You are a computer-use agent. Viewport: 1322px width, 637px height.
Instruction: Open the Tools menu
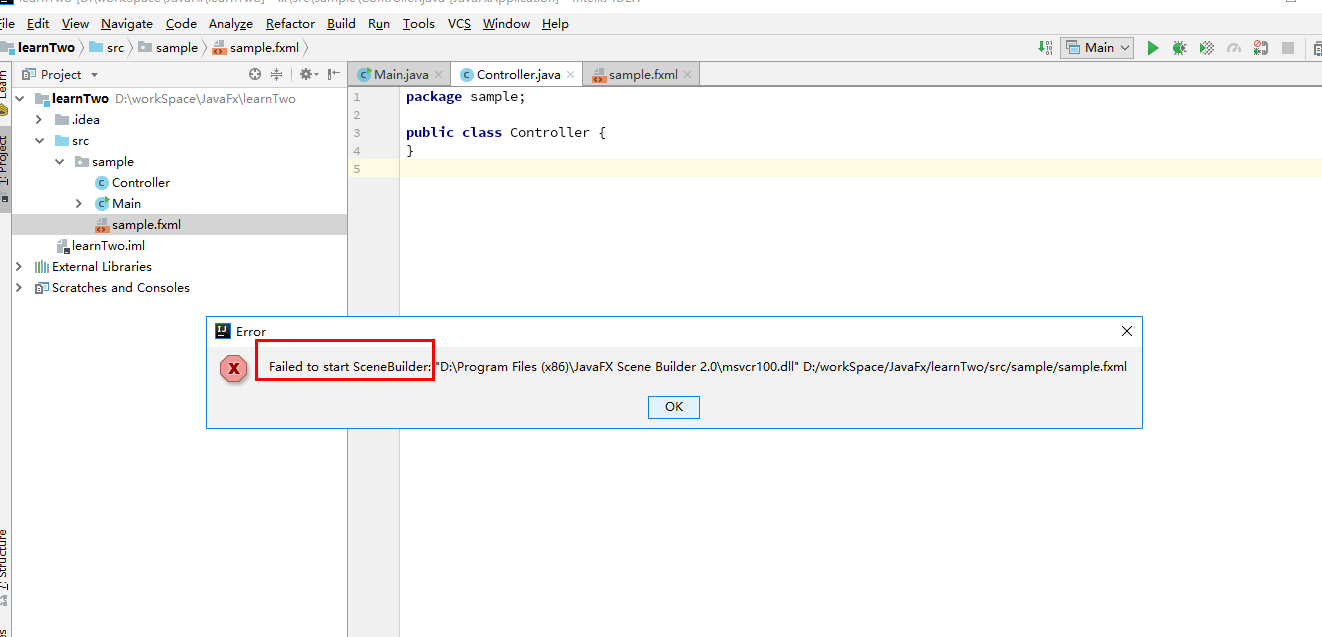point(419,23)
